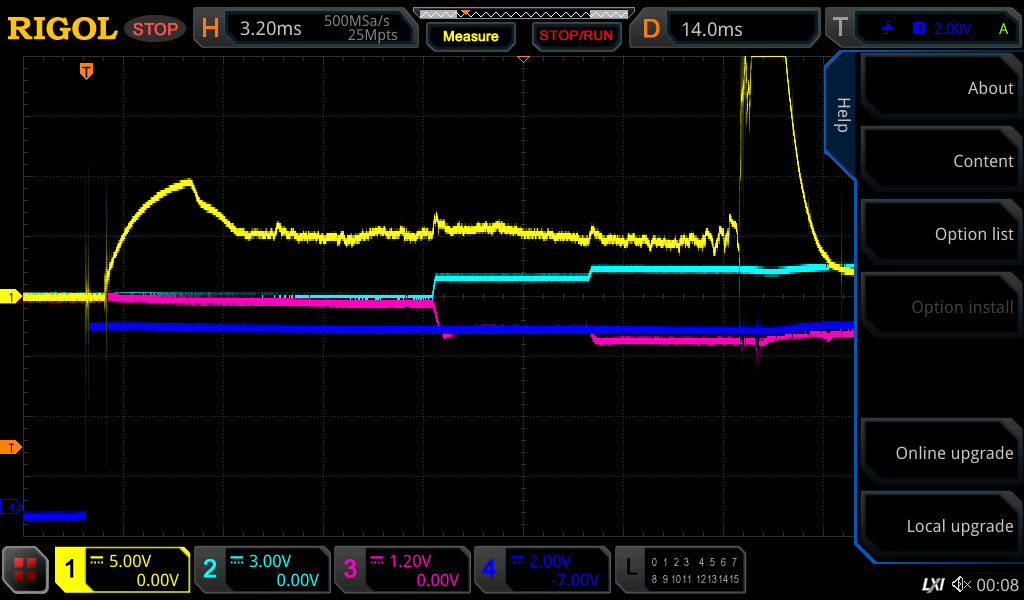The image size is (1024, 600).
Task: Collapse the Help side tab
Action: (841, 115)
